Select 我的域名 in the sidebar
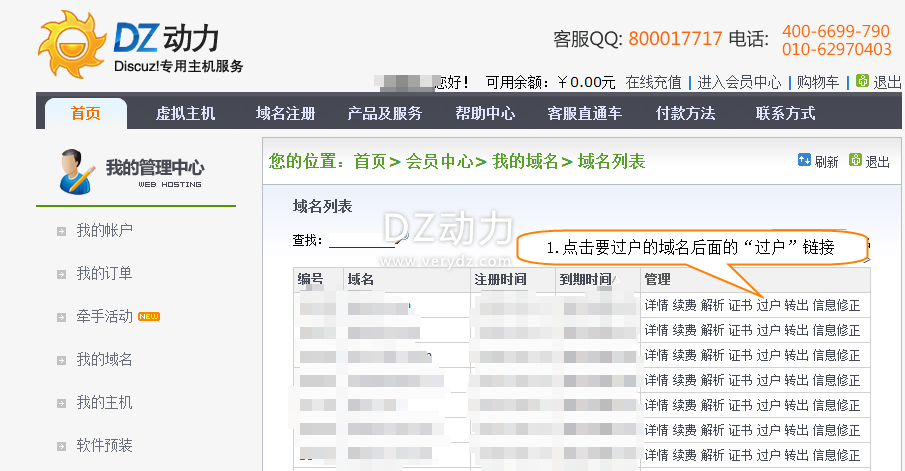This screenshot has height=471, width=905. tap(104, 360)
